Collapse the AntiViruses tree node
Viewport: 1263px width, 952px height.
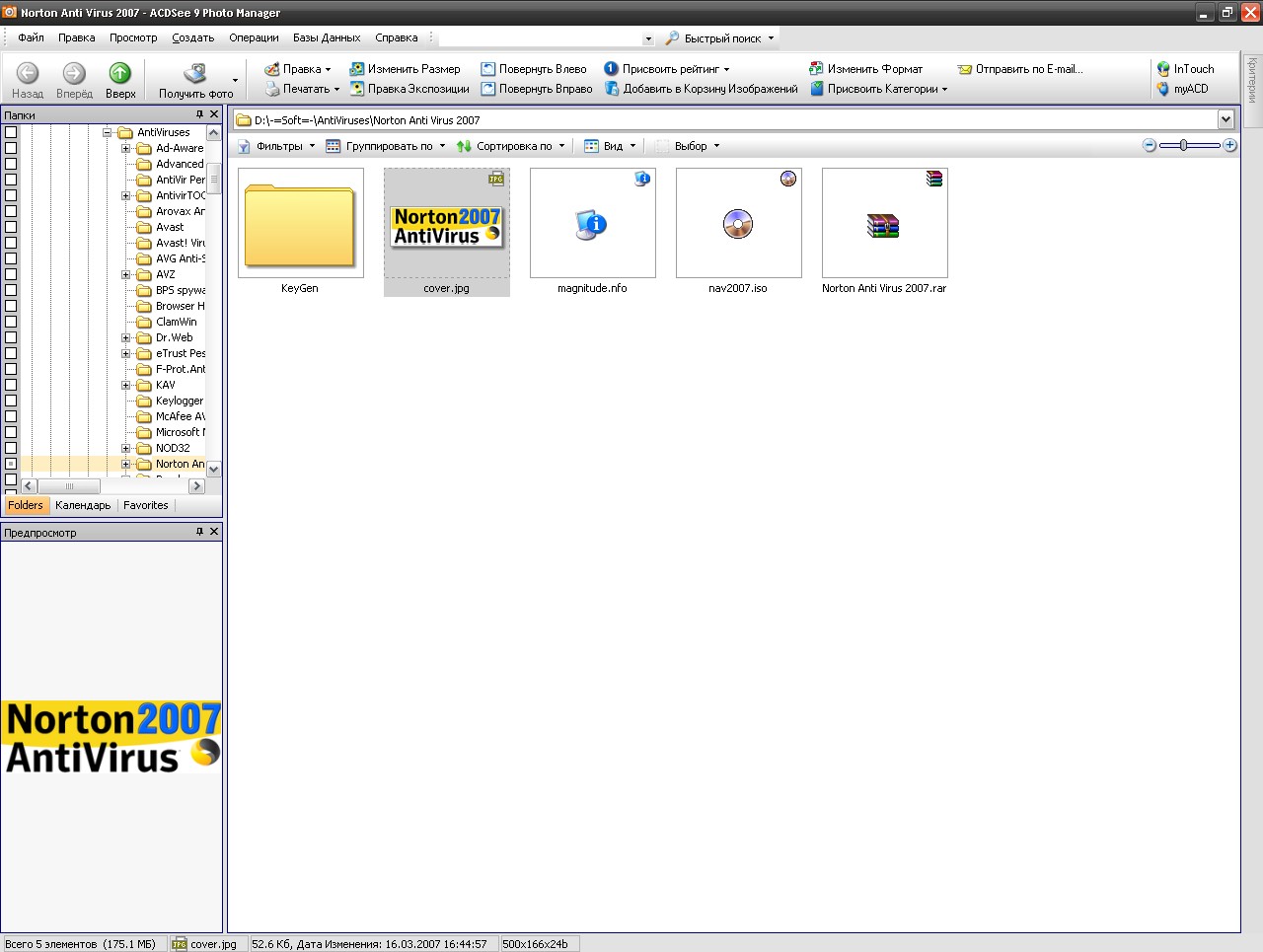point(108,132)
